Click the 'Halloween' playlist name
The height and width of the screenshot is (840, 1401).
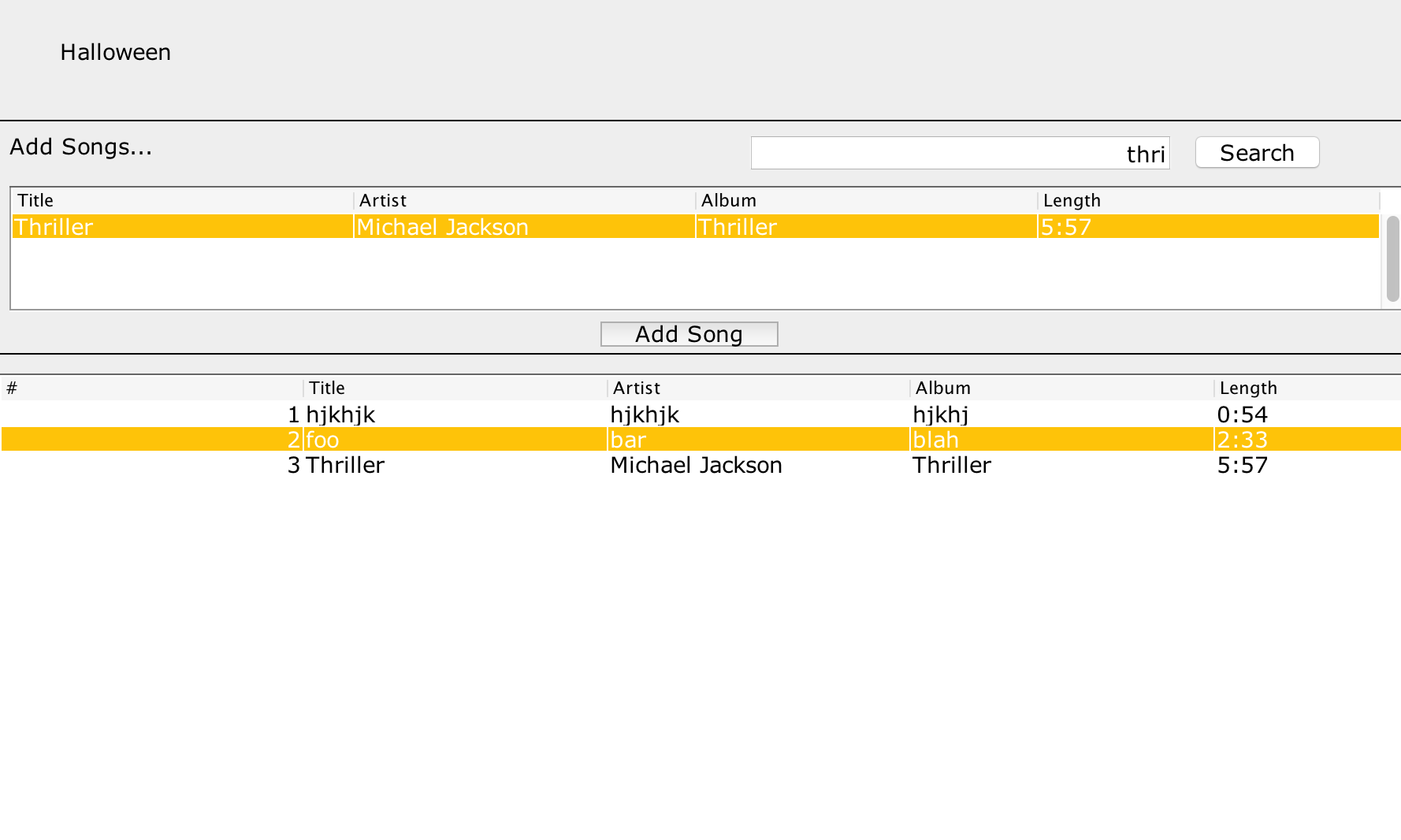tap(116, 52)
